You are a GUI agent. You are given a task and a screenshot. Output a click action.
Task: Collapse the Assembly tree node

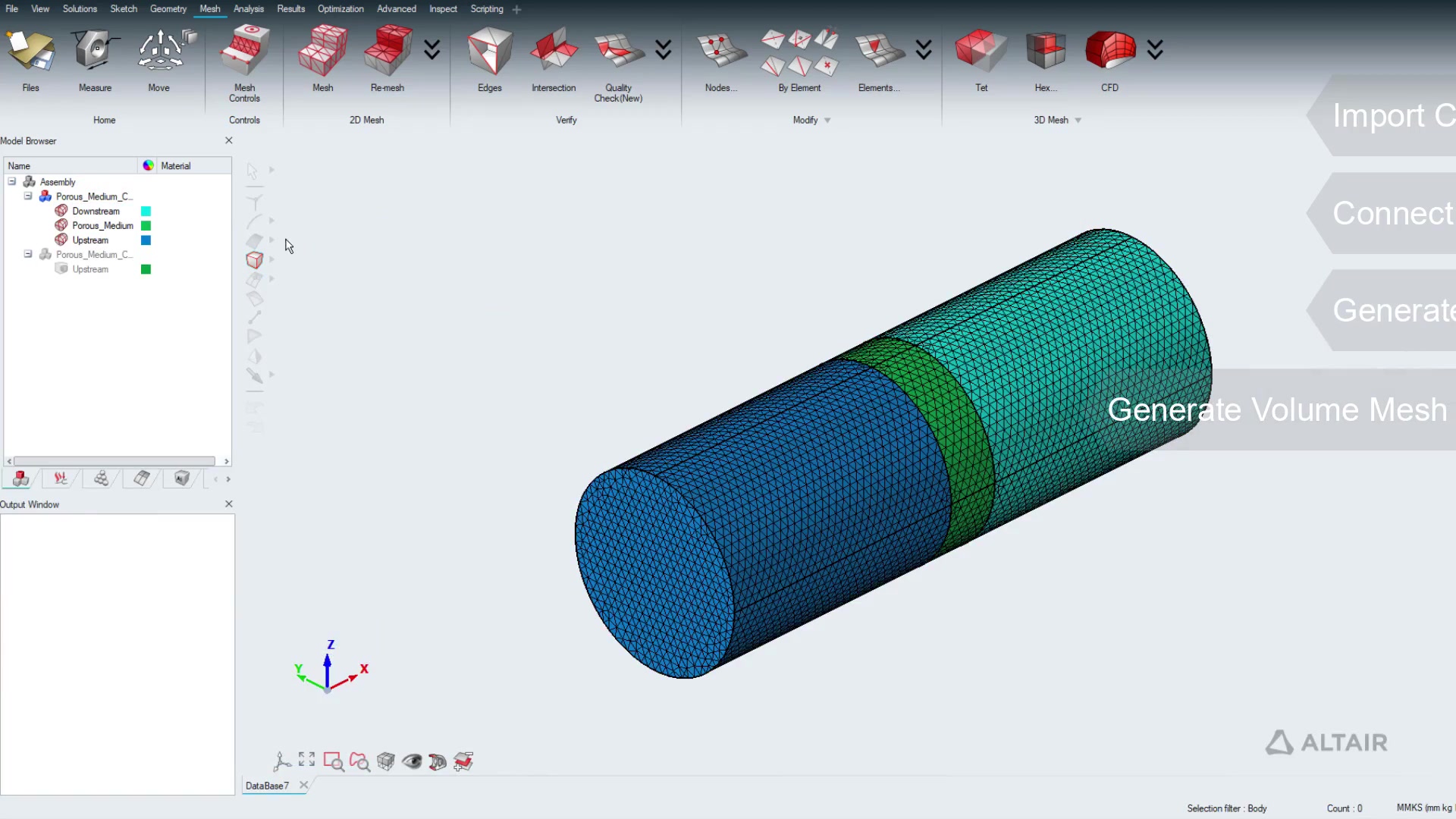point(12,182)
